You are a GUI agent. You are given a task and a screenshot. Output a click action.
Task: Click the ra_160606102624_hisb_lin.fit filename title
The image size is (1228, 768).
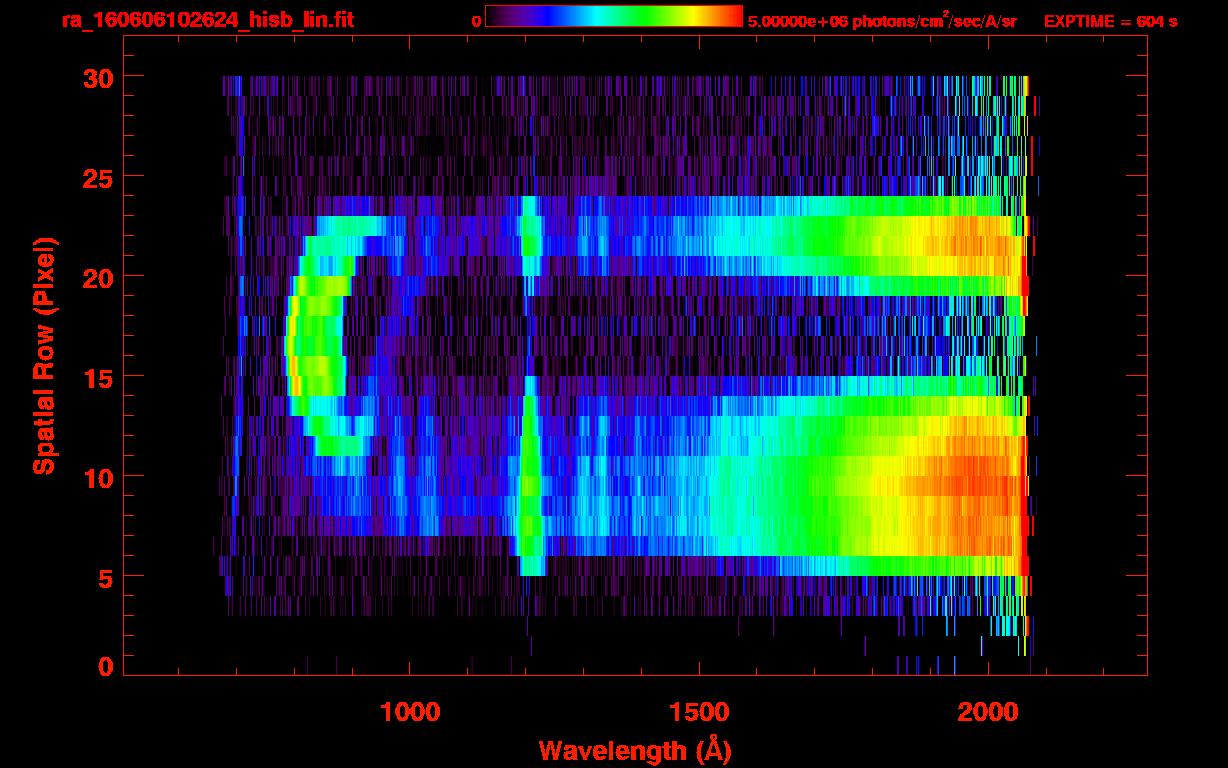pos(207,20)
